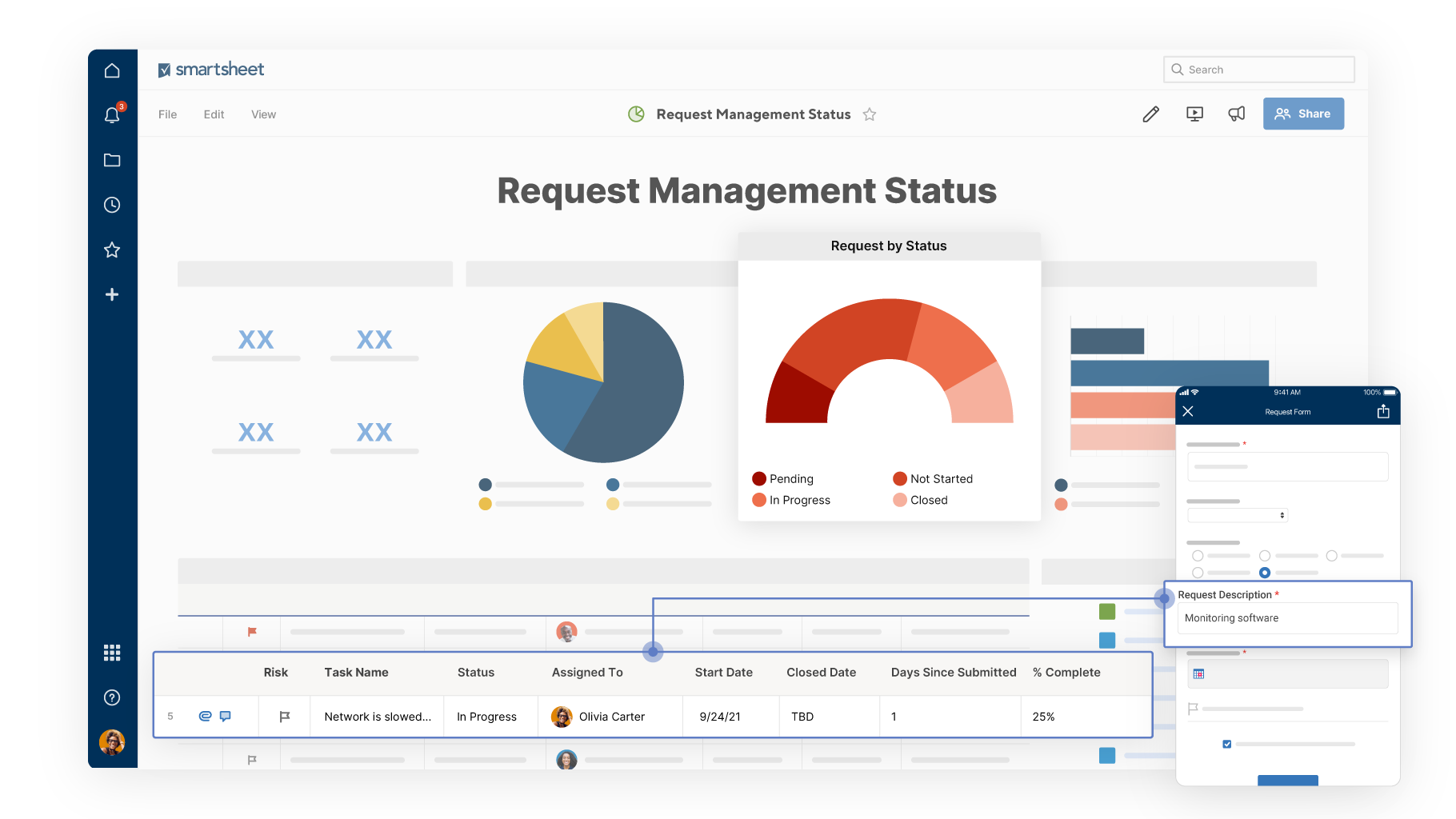Select the filled radio button in form
Image resolution: width=1456 pixels, height=819 pixels.
(1265, 573)
